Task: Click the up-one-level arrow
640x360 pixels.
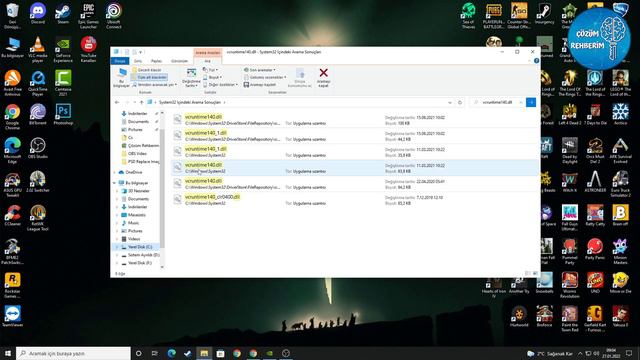Action: point(142,102)
